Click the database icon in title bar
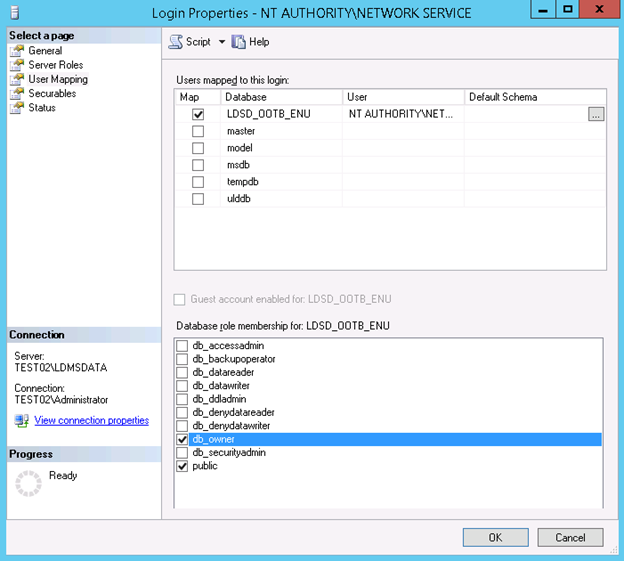 (x=14, y=13)
